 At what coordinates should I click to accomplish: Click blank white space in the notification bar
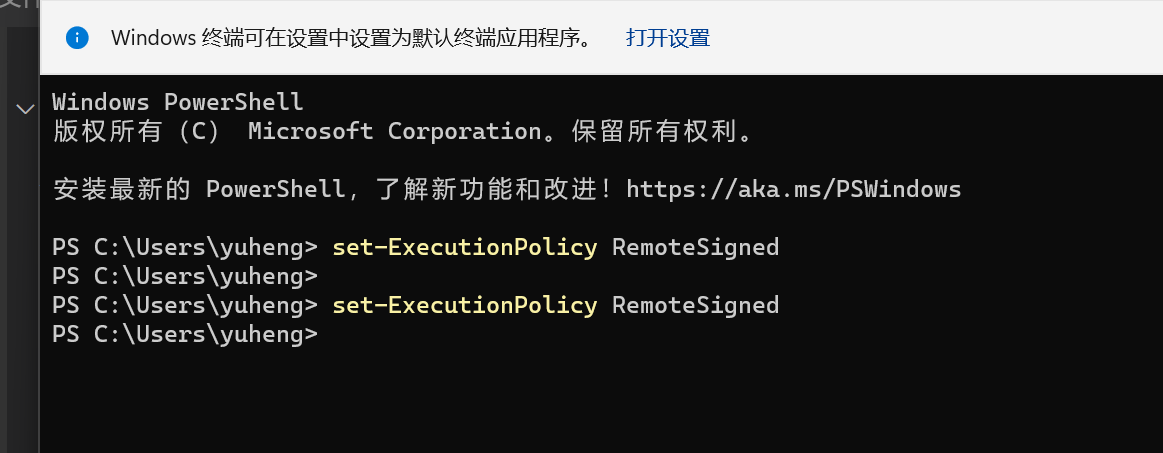tap(935, 38)
